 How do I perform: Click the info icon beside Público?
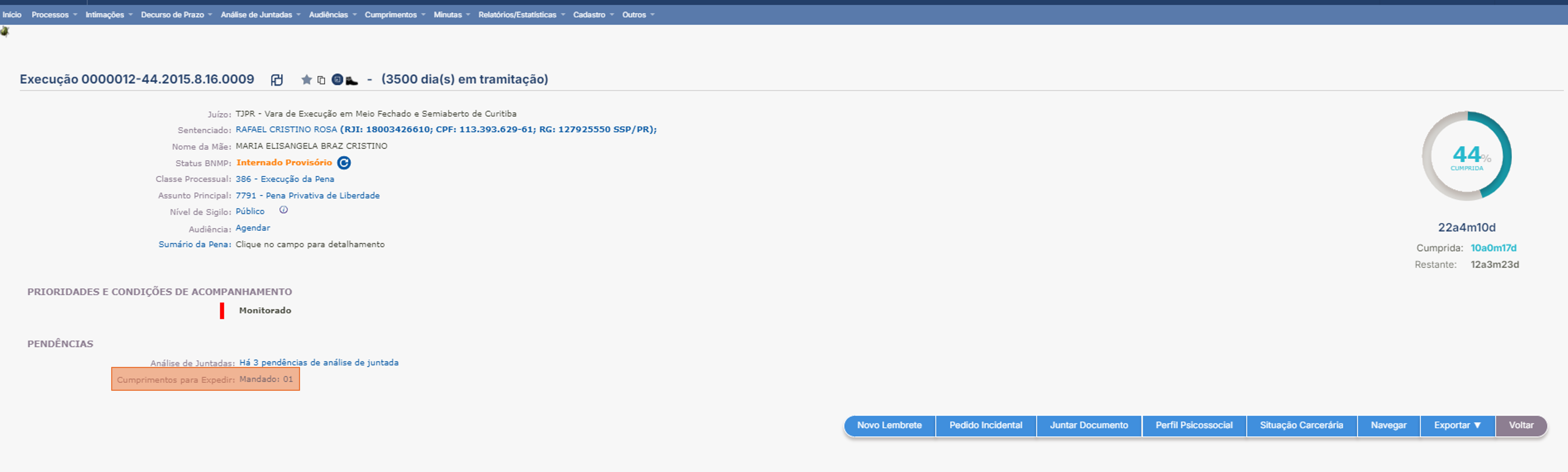[284, 210]
